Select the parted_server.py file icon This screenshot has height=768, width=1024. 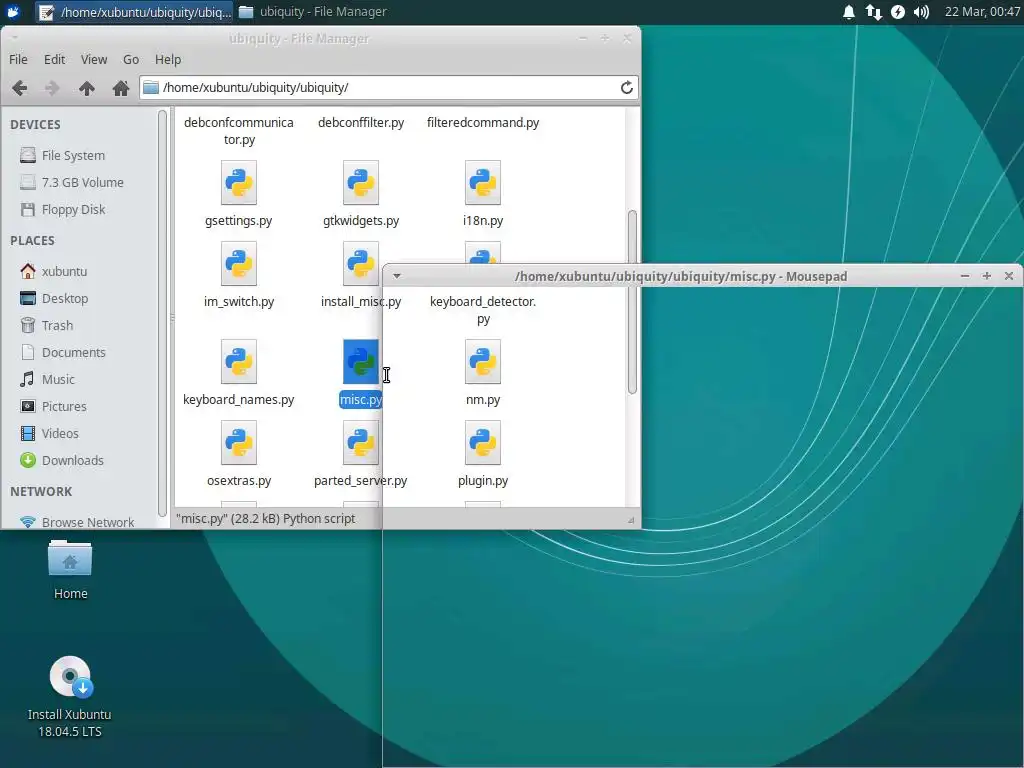click(x=360, y=443)
